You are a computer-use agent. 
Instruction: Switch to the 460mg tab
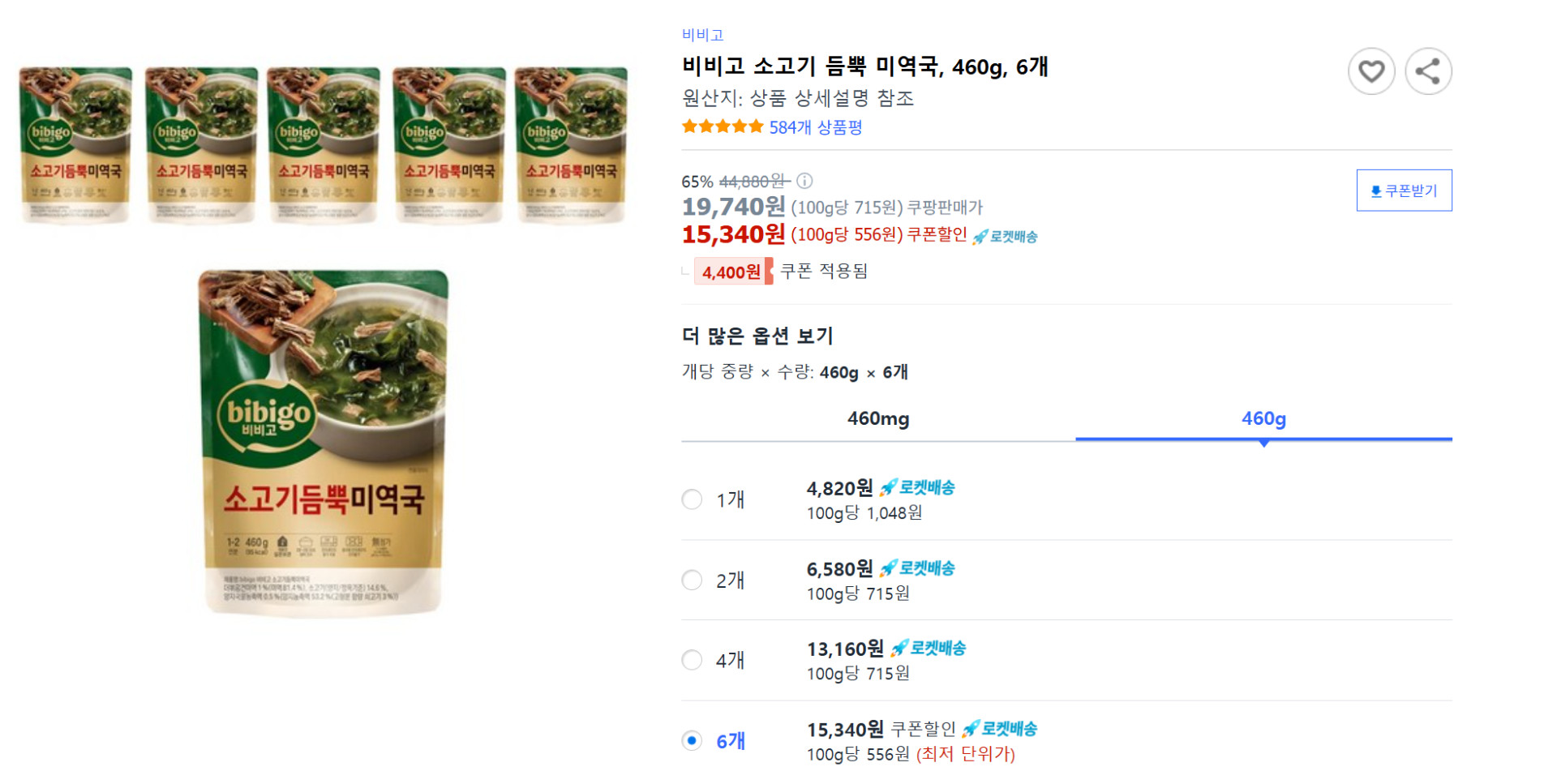[x=877, y=419]
